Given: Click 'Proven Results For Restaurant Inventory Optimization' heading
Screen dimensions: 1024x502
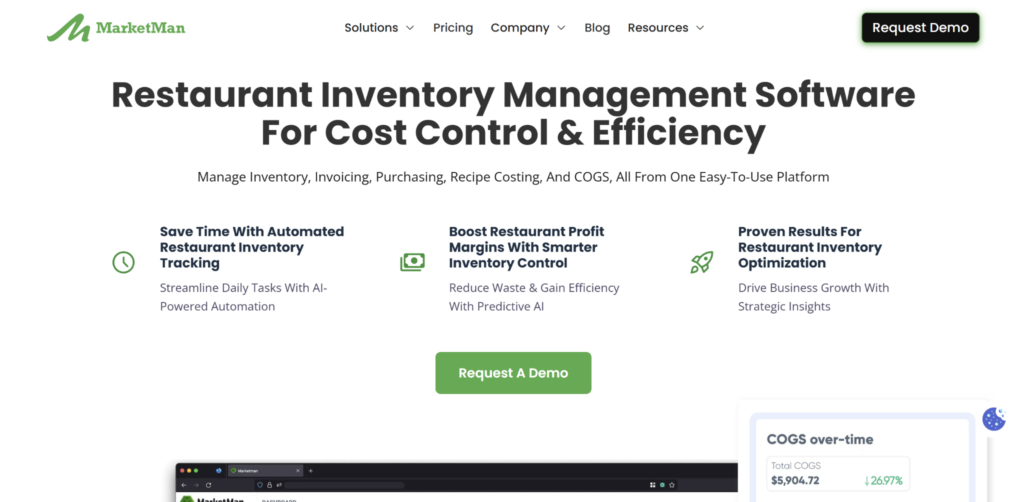Looking at the screenshot, I should point(810,247).
